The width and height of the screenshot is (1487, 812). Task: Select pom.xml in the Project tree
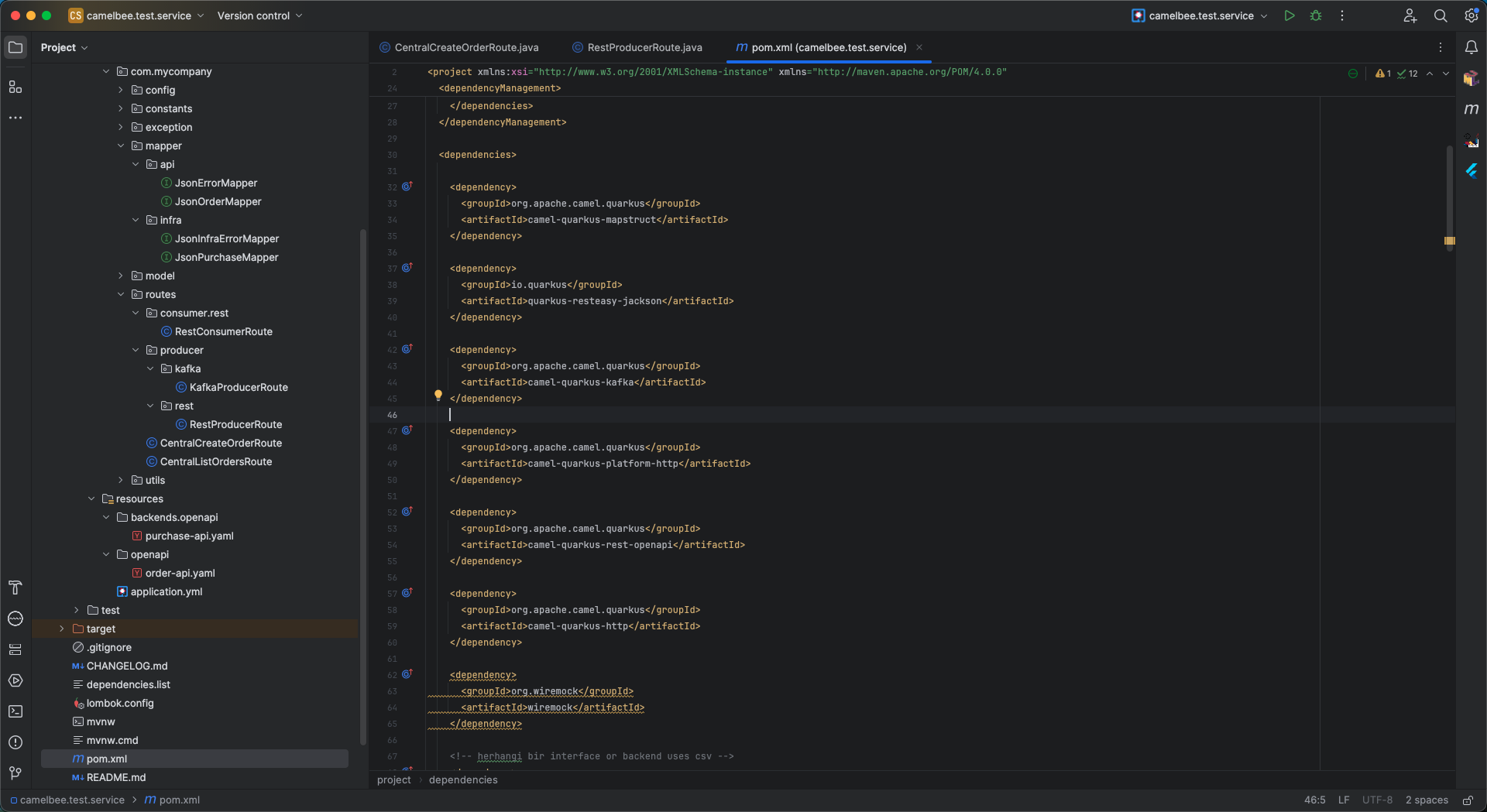point(106,759)
